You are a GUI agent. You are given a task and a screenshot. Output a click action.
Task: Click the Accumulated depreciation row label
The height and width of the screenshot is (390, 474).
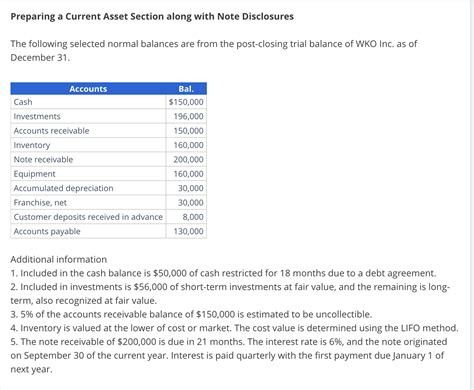pyautogui.click(x=63, y=188)
